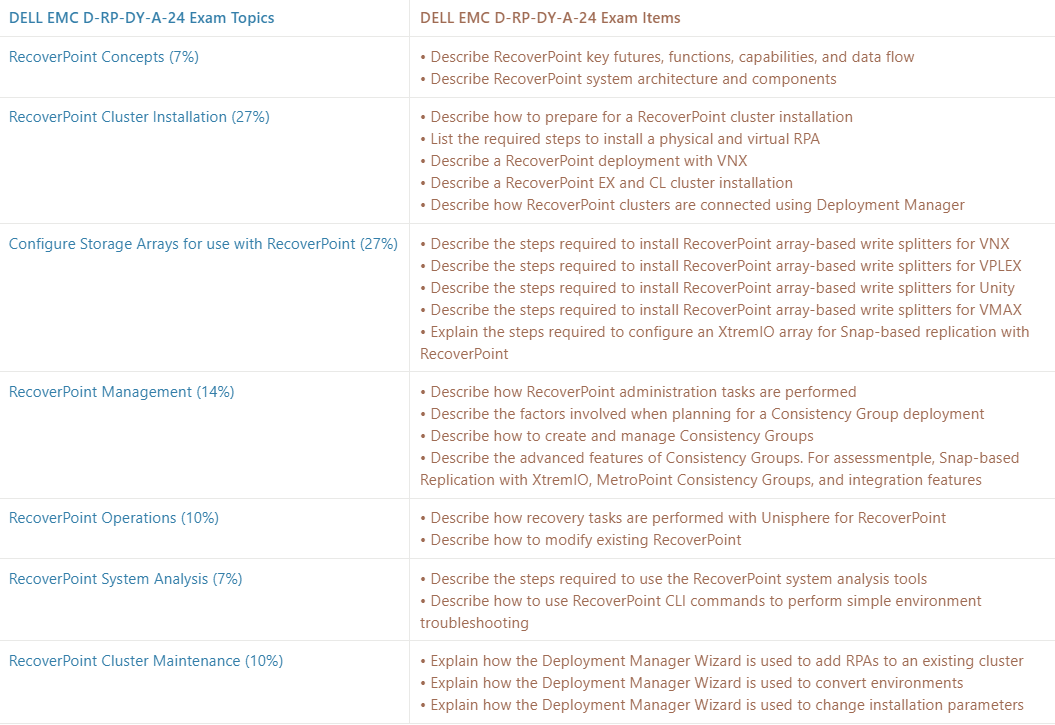
Task: Select the write splitters for VPLEX line
Action: [721, 266]
